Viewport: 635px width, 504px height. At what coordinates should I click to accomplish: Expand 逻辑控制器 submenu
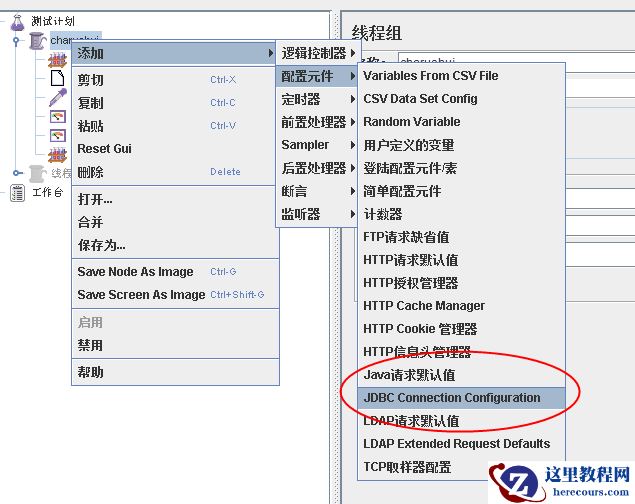[x=318, y=53]
